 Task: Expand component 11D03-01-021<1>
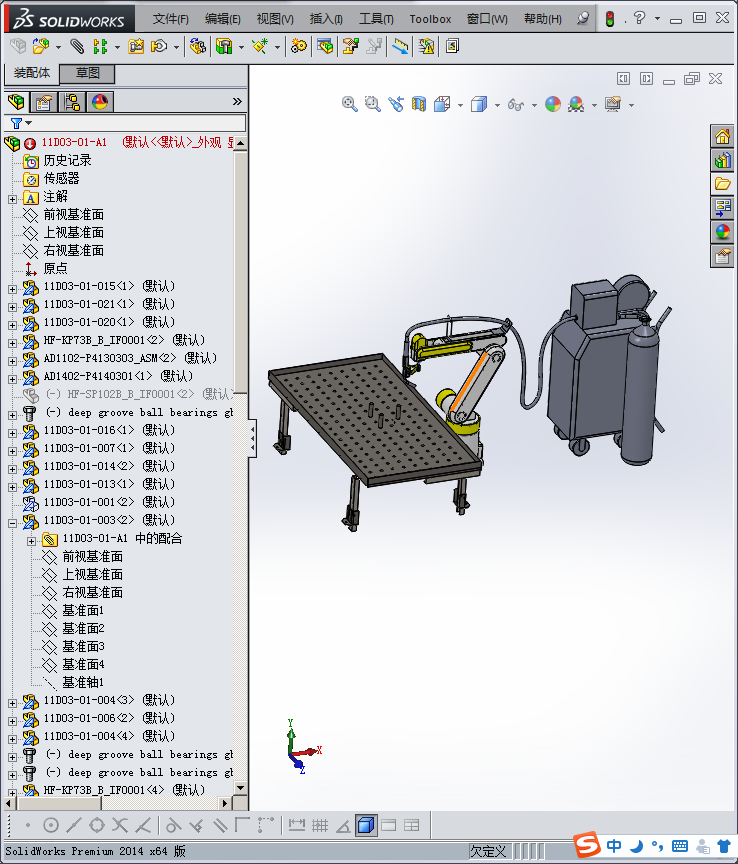13,307
